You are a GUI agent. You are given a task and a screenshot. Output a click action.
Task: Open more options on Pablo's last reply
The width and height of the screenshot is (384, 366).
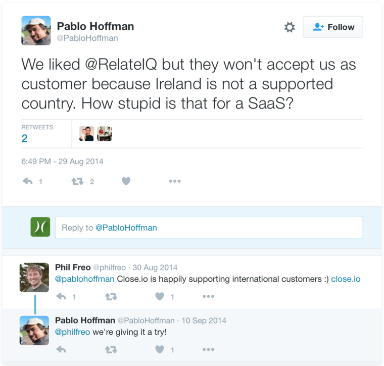(208, 349)
